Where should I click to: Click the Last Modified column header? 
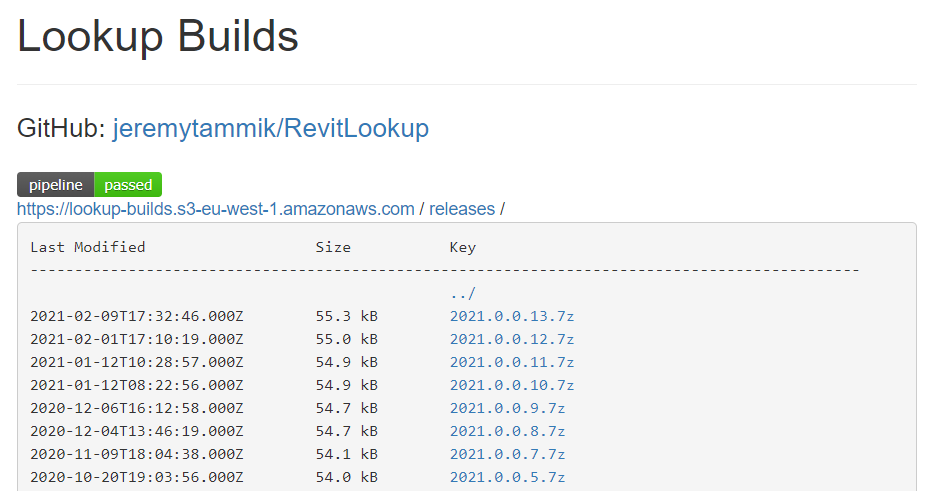88,247
